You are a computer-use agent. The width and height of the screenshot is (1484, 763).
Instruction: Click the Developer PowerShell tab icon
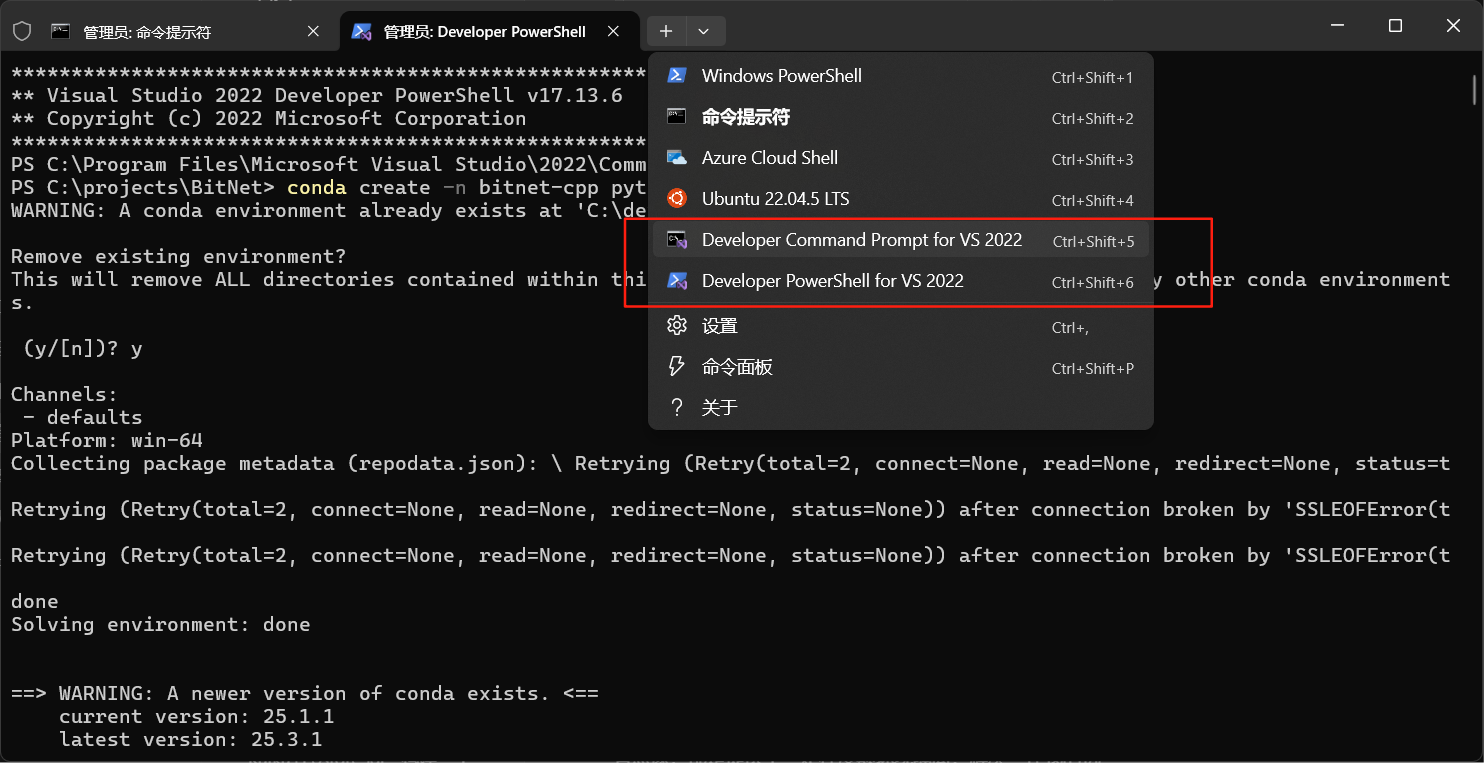[362, 31]
